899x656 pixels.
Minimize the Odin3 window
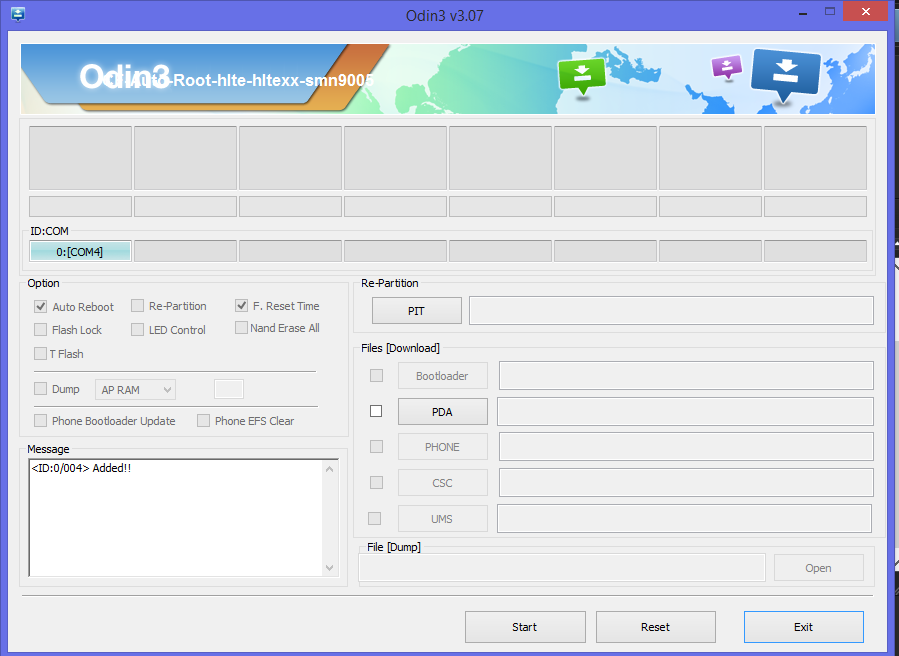(x=803, y=12)
